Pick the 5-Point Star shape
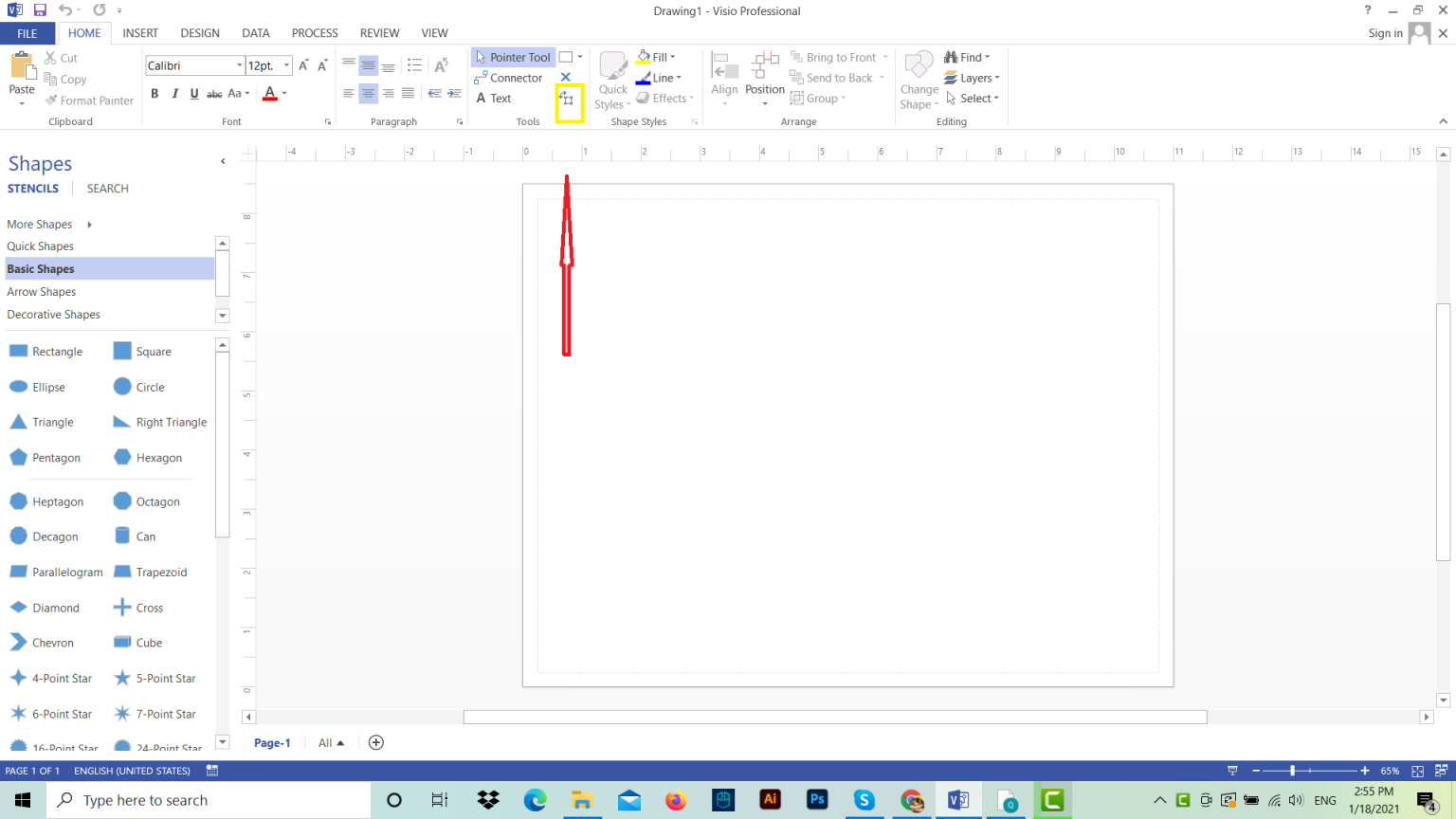The width and height of the screenshot is (1456, 819). point(155,679)
